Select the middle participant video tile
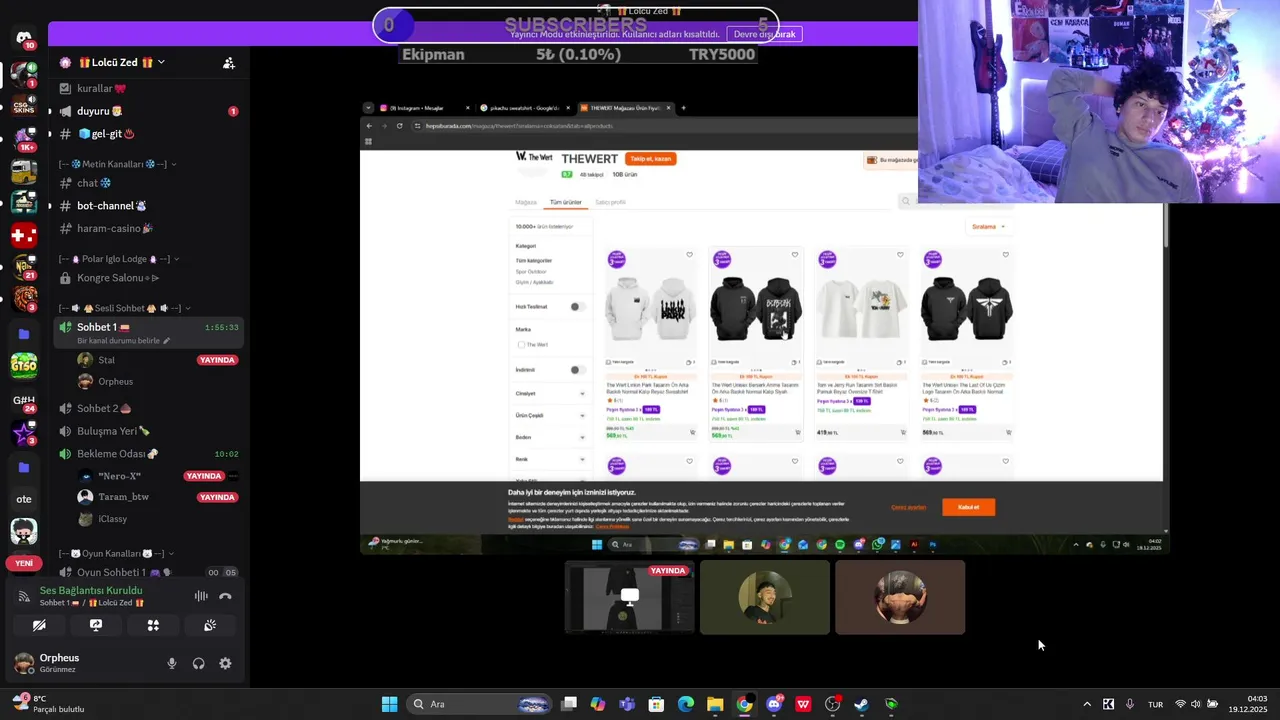1280x720 pixels. [765, 597]
